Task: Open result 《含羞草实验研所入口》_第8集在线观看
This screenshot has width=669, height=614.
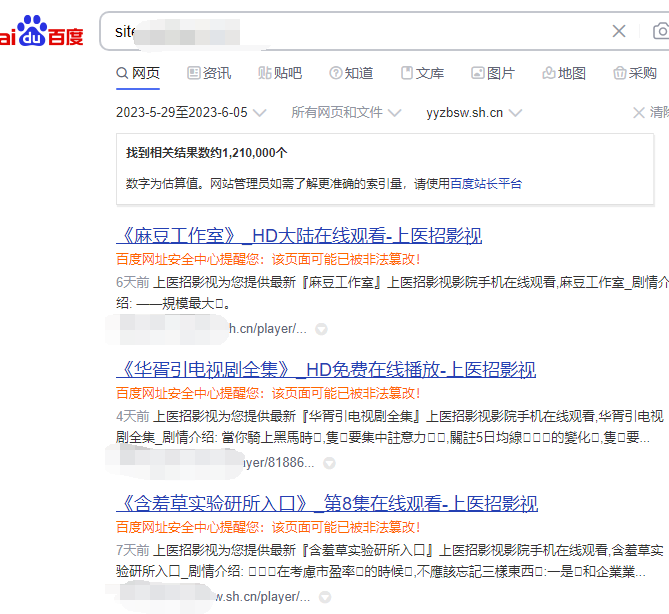Action: (327, 503)
